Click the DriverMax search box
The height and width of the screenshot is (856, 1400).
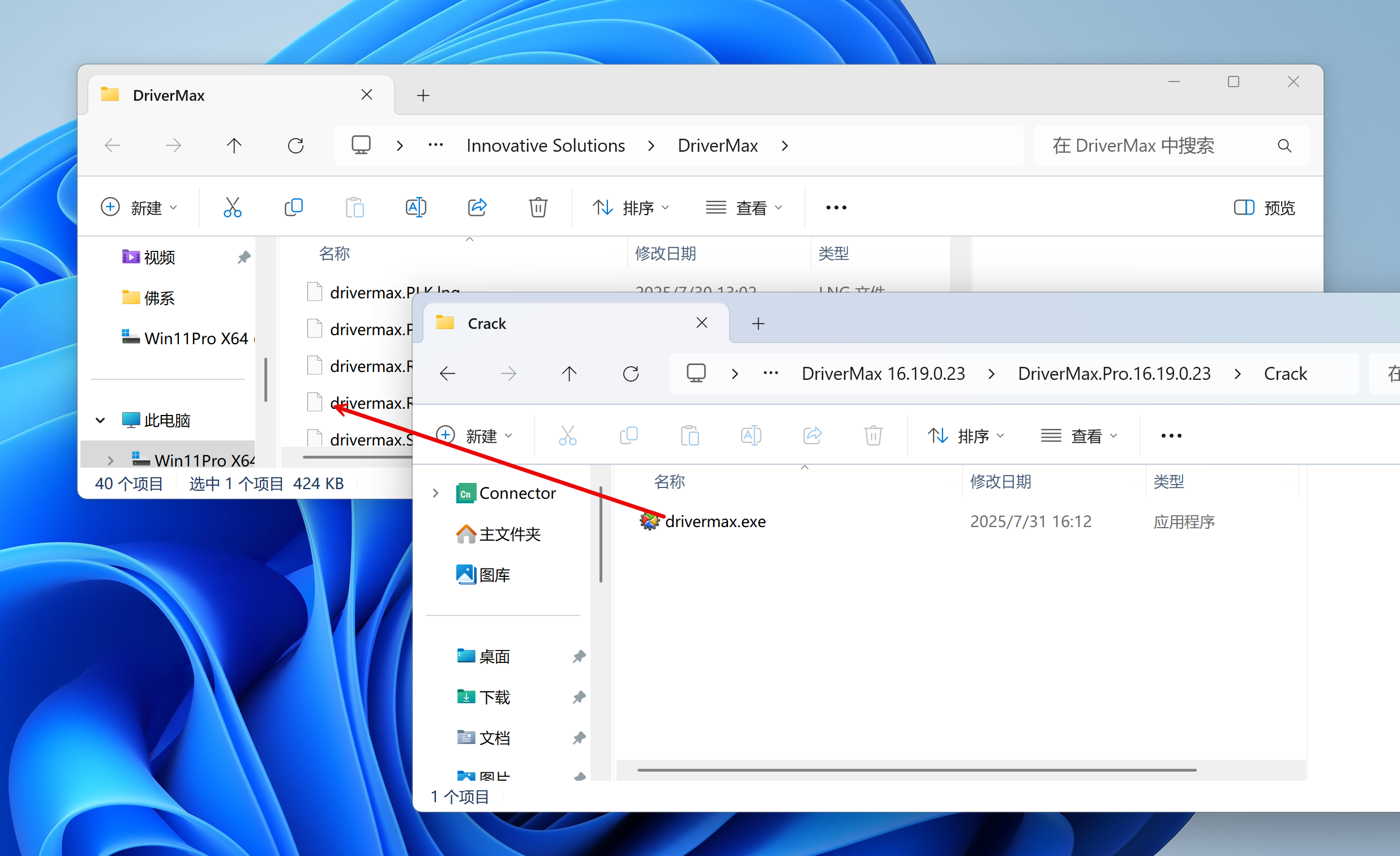pyautogui.click(x=1153, y=146)
